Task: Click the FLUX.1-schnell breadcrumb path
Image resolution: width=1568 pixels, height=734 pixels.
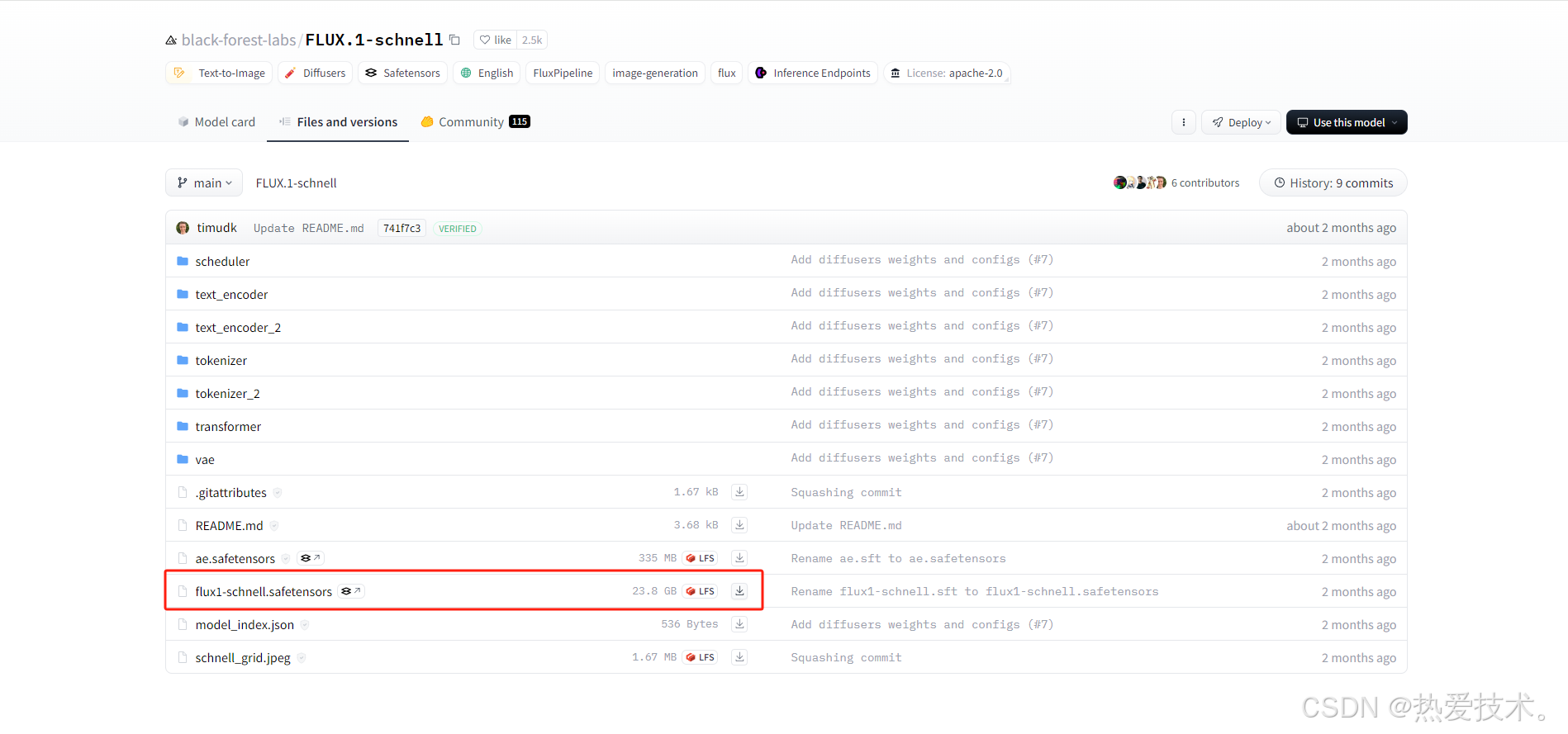Action: 296,183
